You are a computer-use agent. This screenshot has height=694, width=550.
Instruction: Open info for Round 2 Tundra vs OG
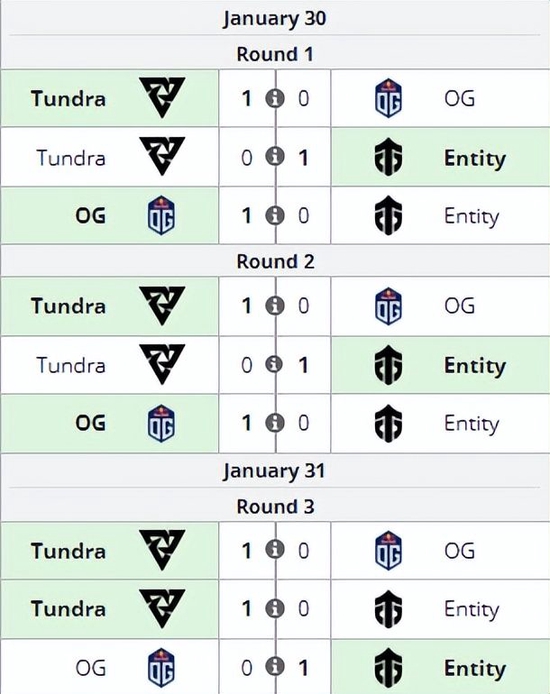click(275, 306)
